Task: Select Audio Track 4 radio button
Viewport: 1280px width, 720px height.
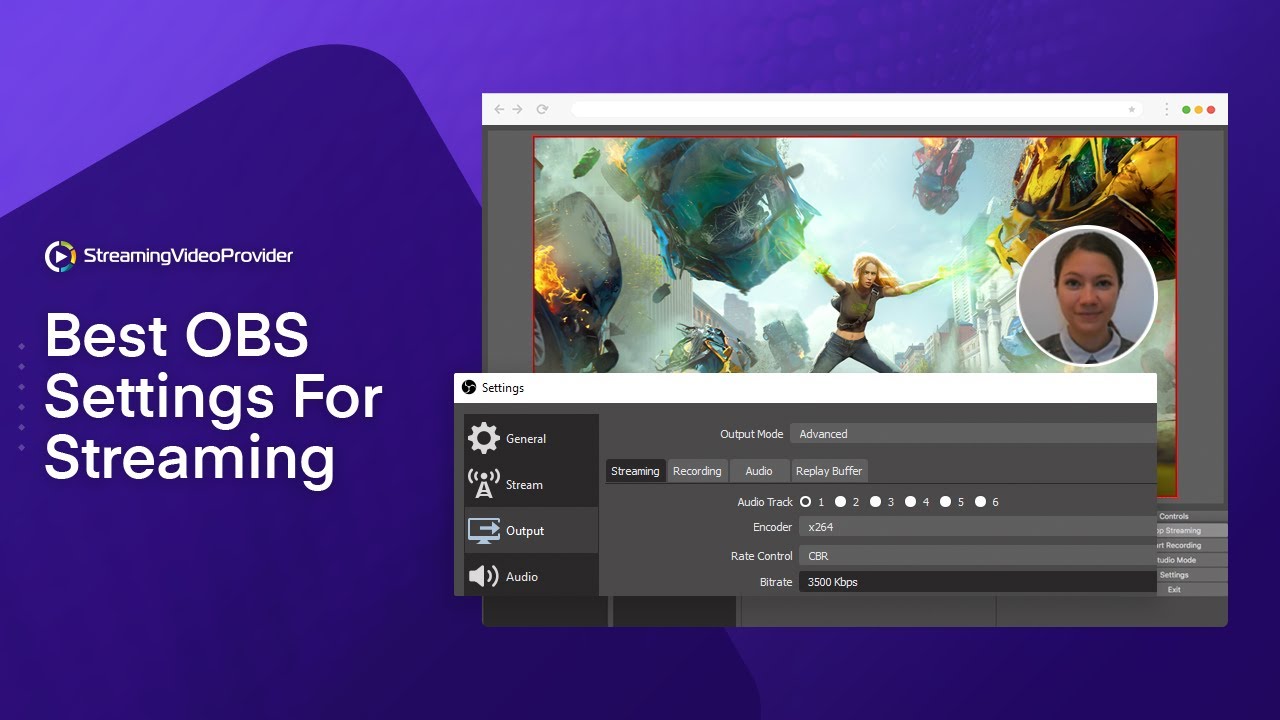Action: (911, 502)
